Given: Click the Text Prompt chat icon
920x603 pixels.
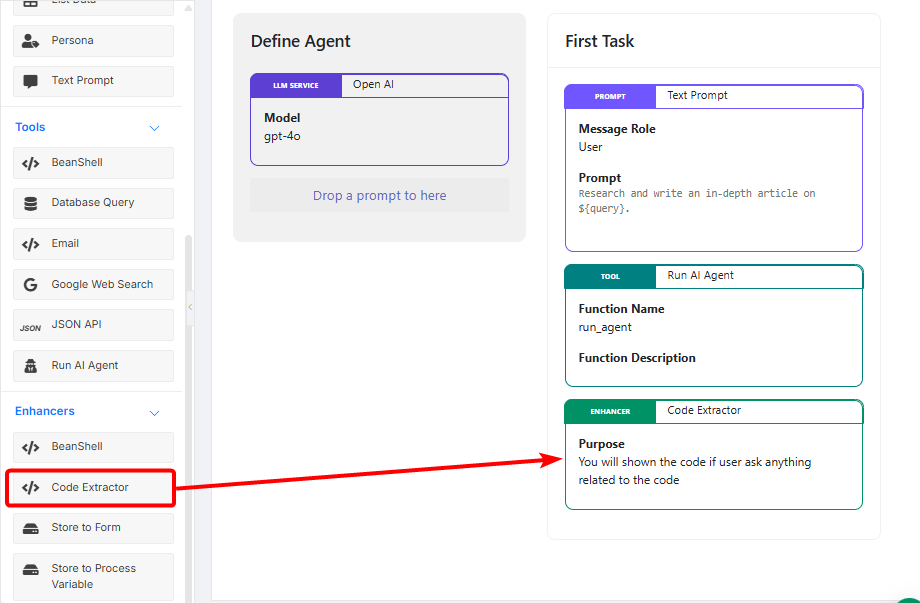Looking at the screenshot, I should (31, 81).
